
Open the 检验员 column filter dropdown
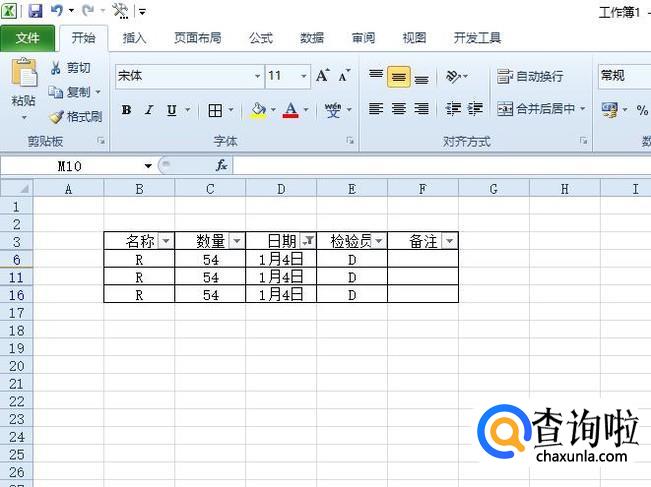coord(379,241)
